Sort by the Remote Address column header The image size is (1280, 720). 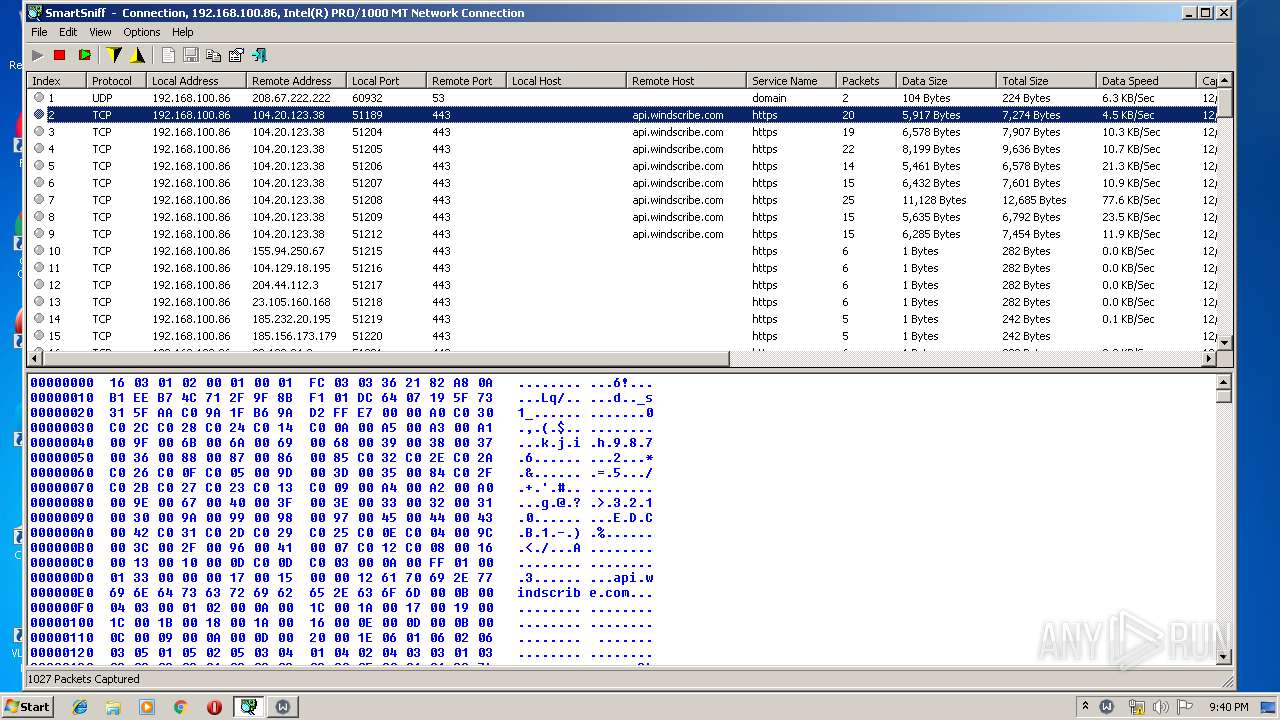(296, 81)
